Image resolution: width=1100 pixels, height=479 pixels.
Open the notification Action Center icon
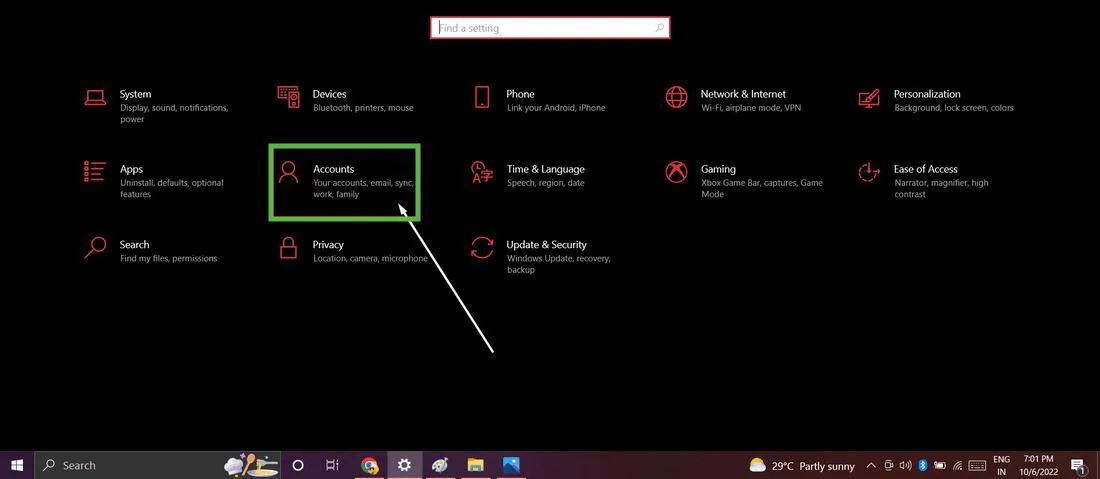tap(1079, 466)
